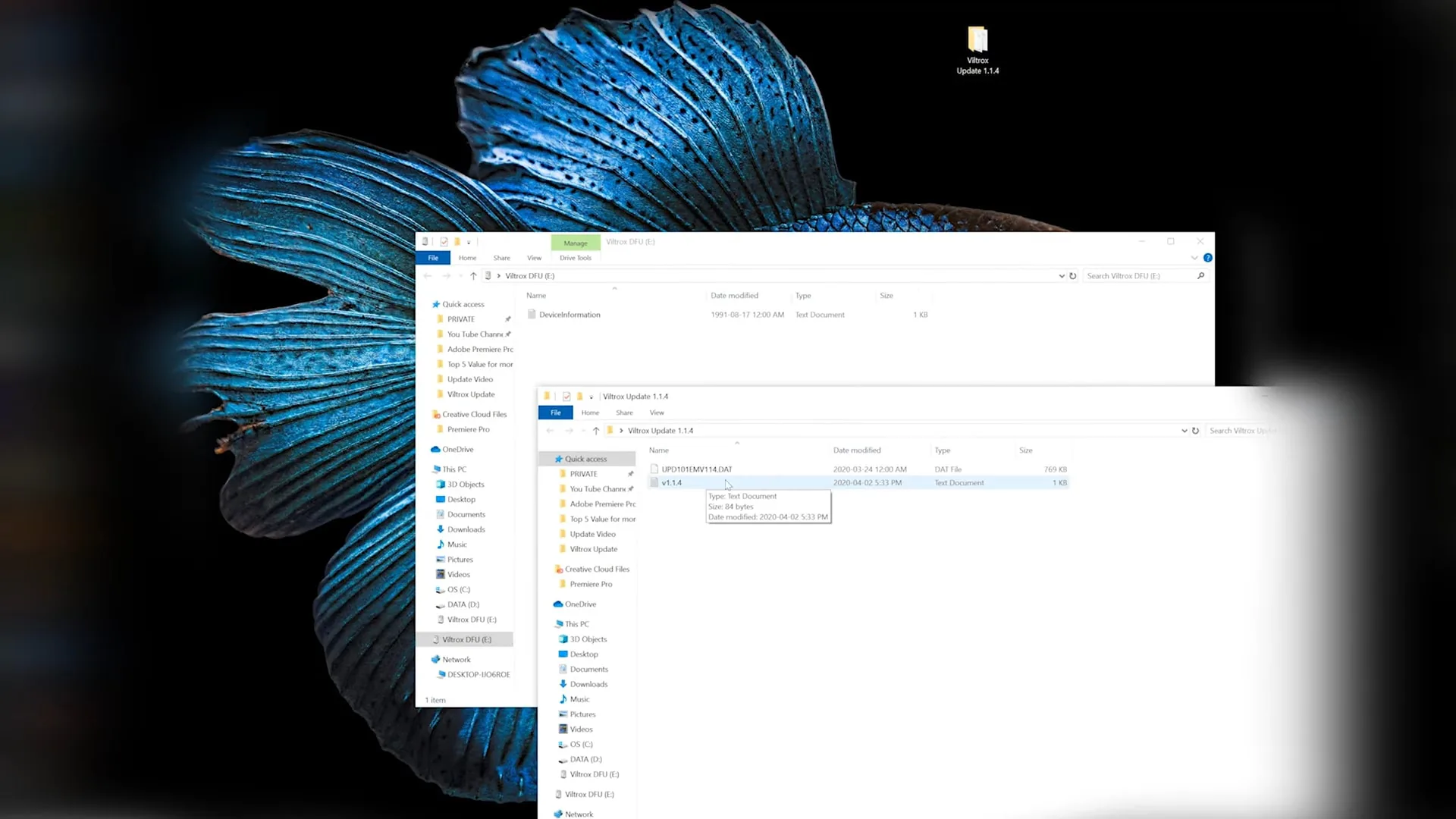Click refresh icon in Viltrox DFU address bar
1456x819 pixels.
[x=1073, y=276]
